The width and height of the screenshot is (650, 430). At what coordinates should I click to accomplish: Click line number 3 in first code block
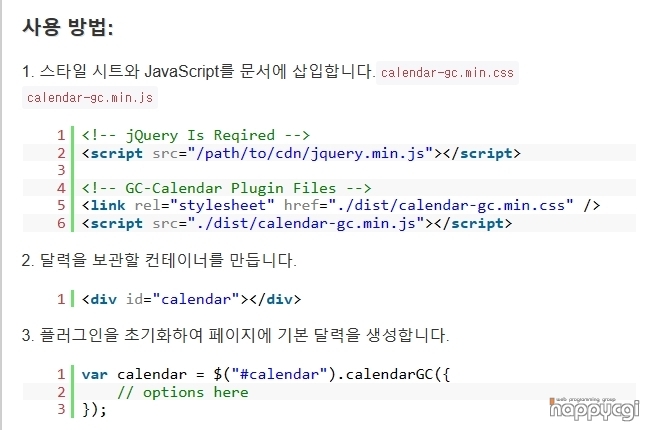tap(61, 170)
